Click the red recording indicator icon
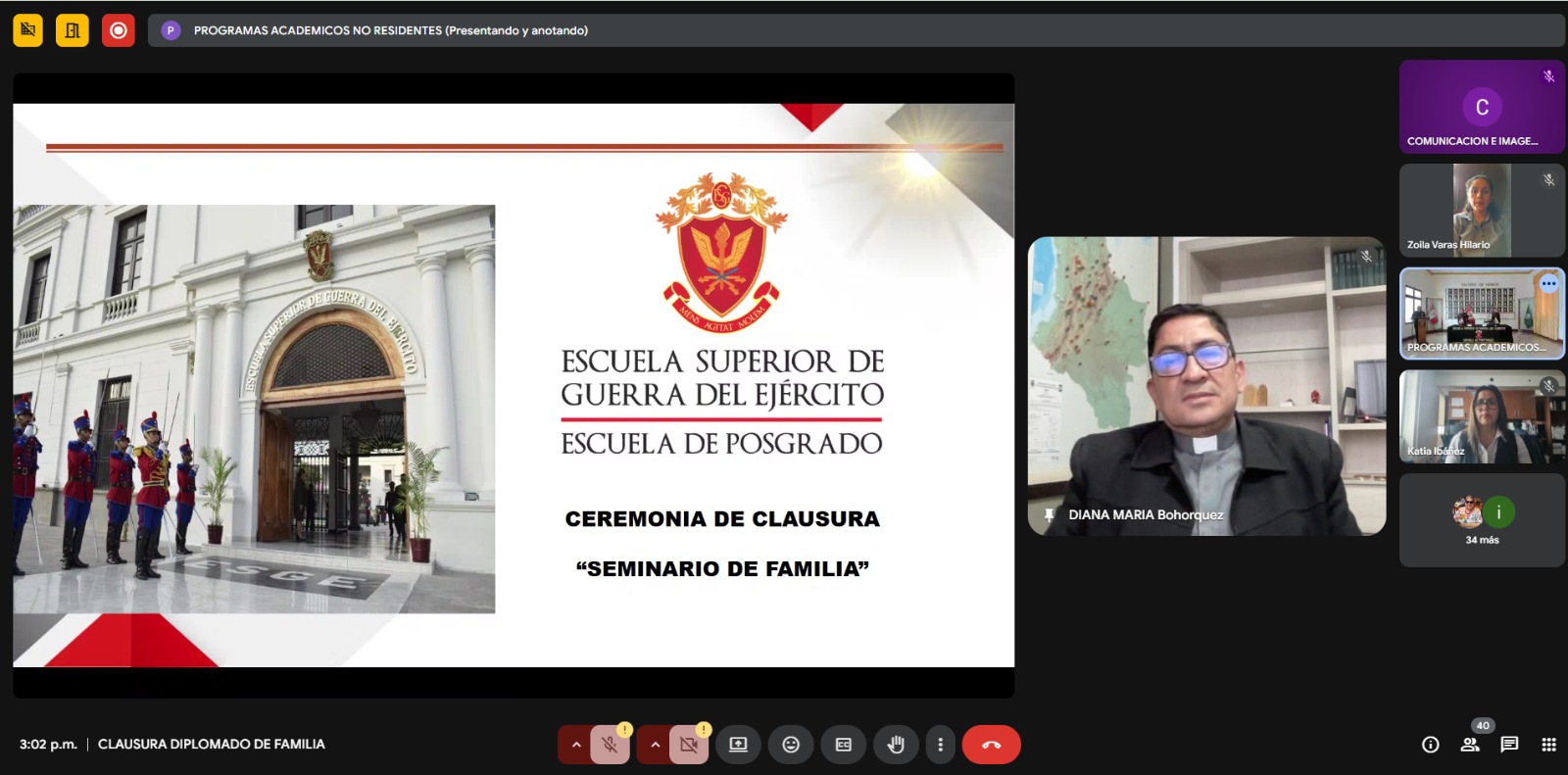This screenshot has width=1568, height=775. (x=119, y=30)
